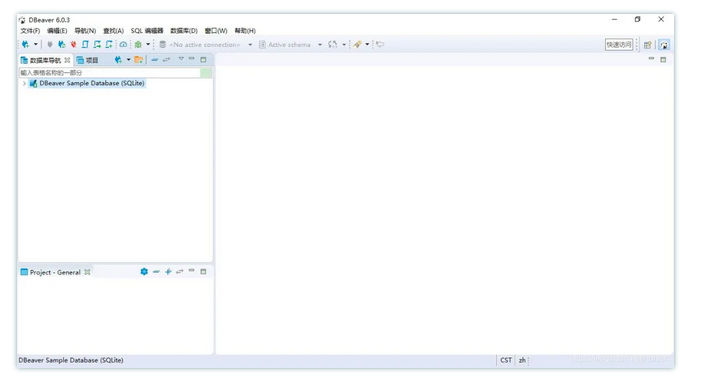Toggle link with editor in Project panel
The height and width of the screenshot is (392, 714).
coord(179,272)
